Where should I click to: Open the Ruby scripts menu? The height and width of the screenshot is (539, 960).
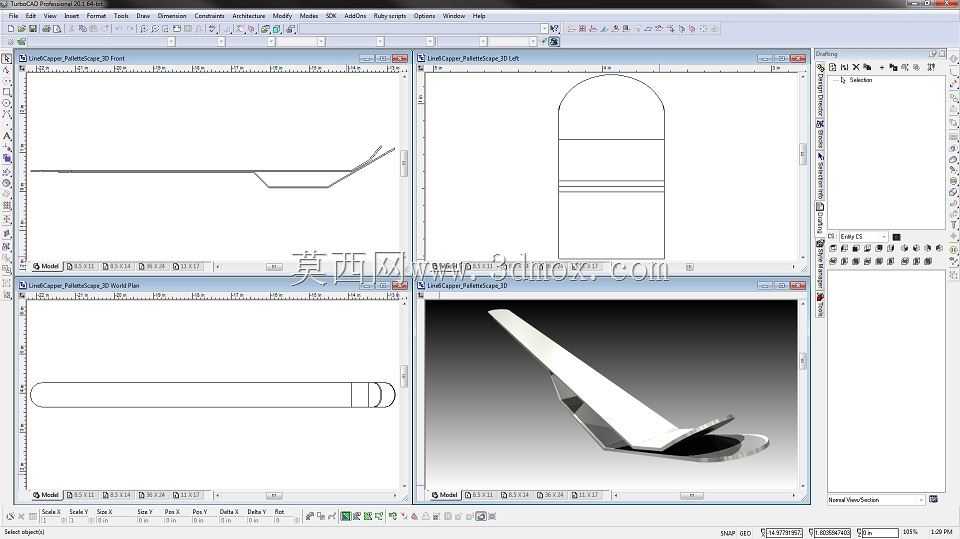click(390, 16)
